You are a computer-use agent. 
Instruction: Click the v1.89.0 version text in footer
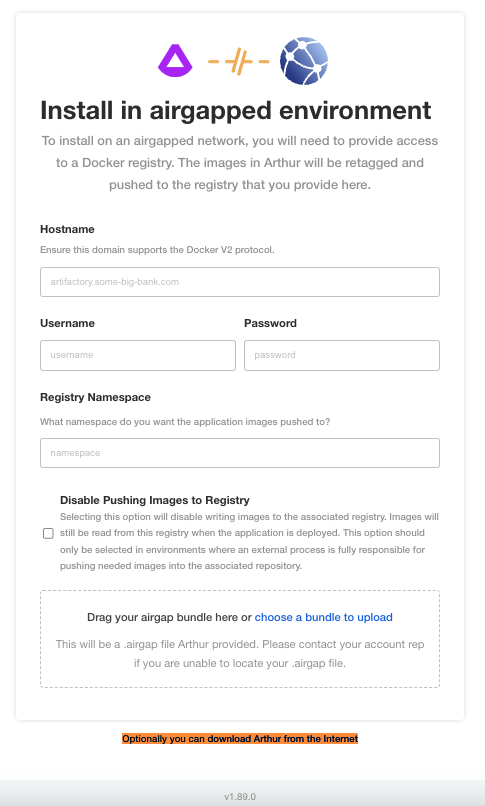(240, 797)
